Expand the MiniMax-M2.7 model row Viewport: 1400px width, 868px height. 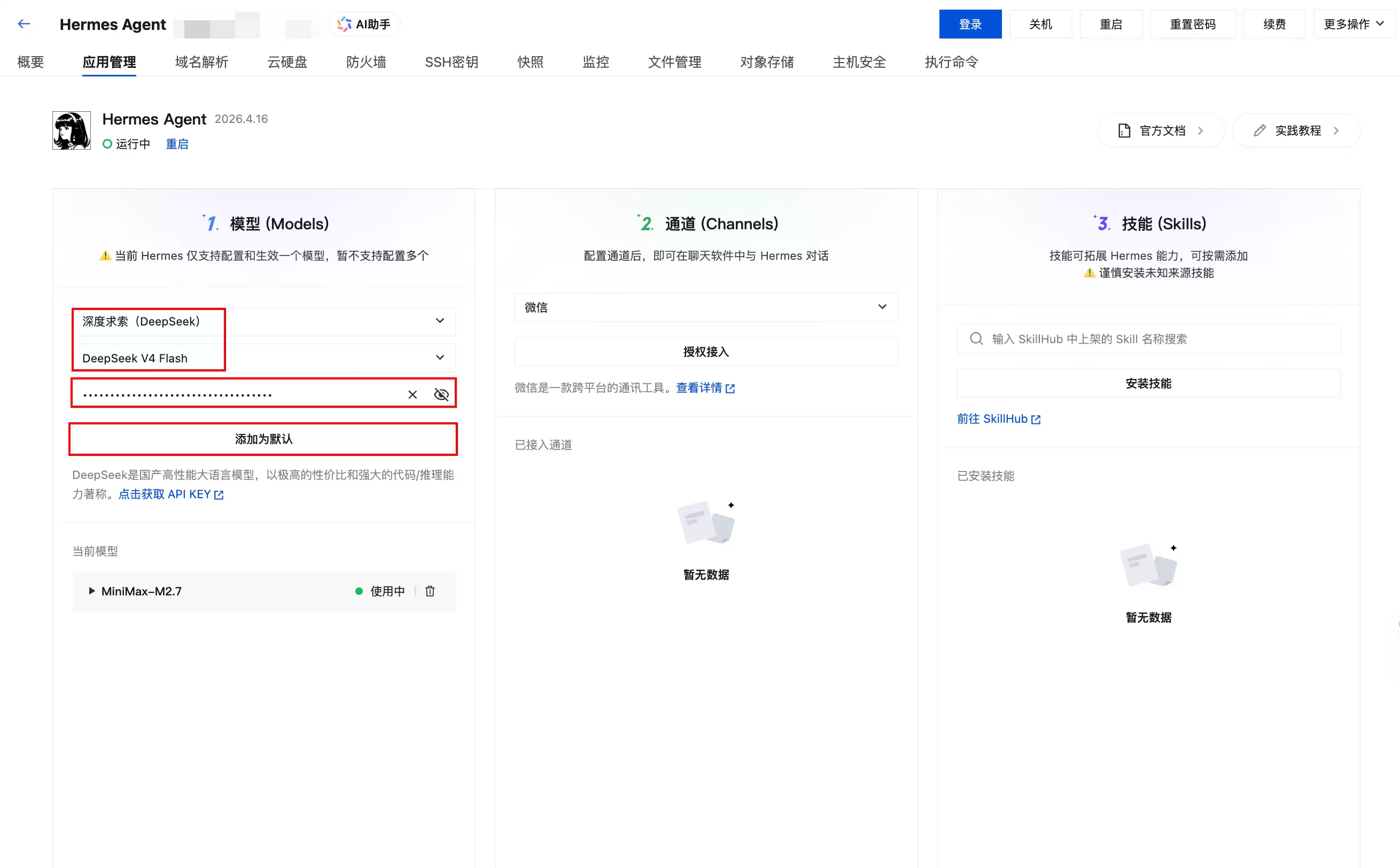pyautogui.click(x=91, y=591)
